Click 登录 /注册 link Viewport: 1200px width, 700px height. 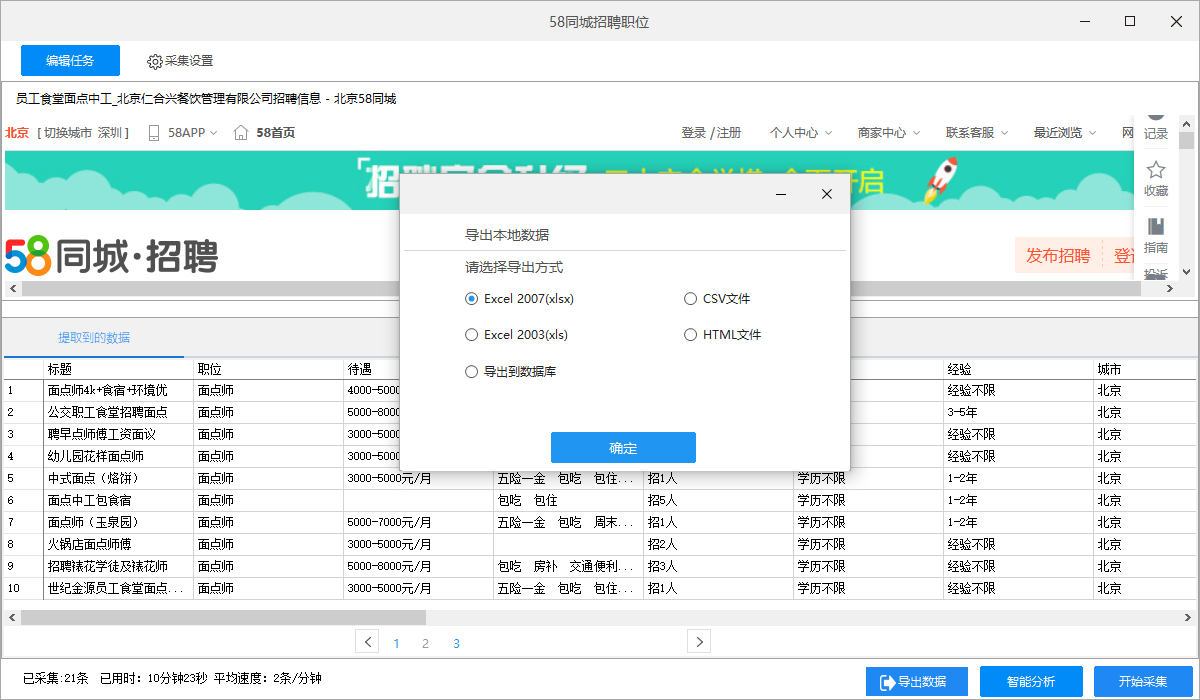pos(711,132)
